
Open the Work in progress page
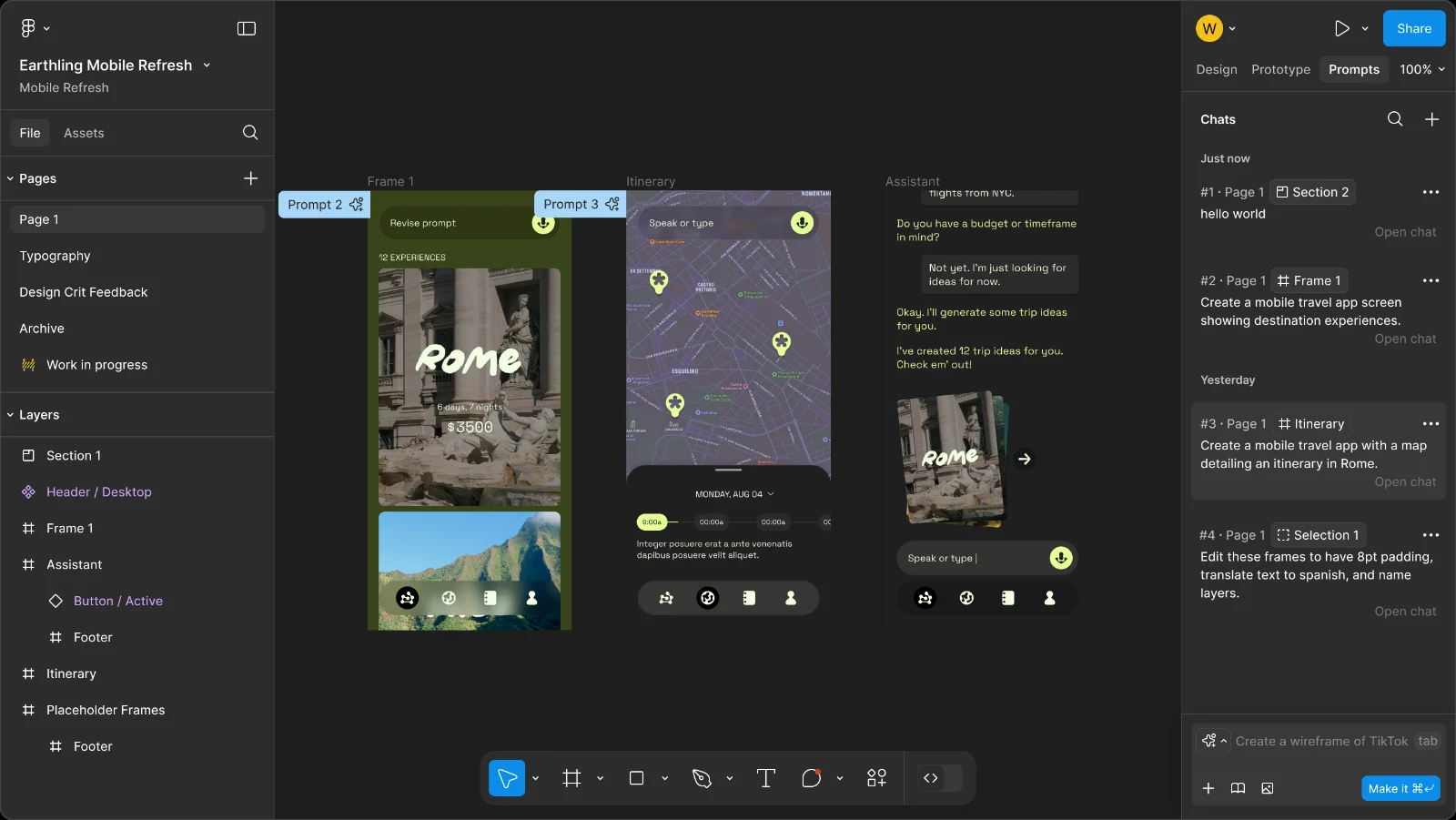[96, 365]
